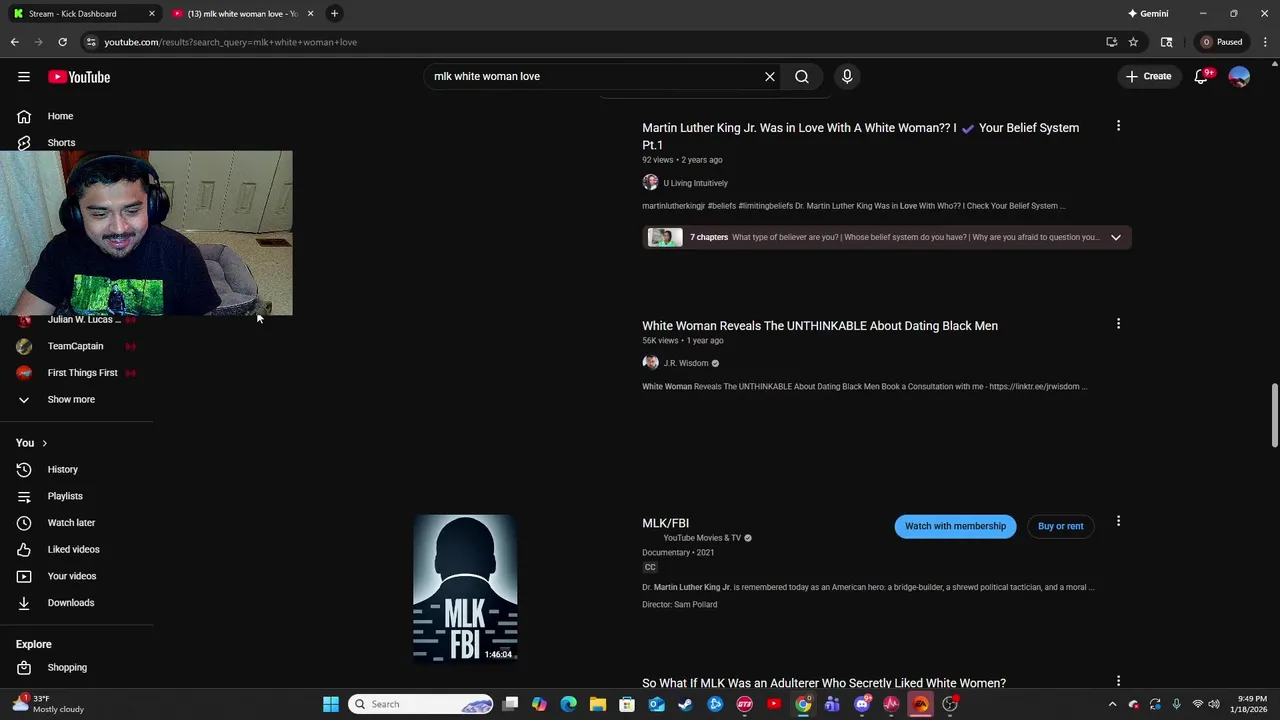Open three-dot menu for White Woman Reveals video

pyautogui.click(x=1118, y=324)
